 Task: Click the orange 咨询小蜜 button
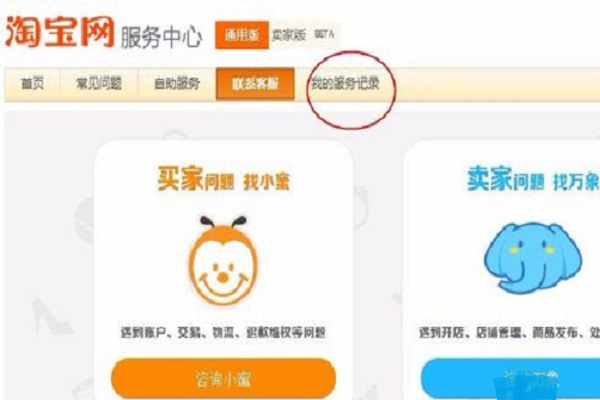click(x=223, y=378)
